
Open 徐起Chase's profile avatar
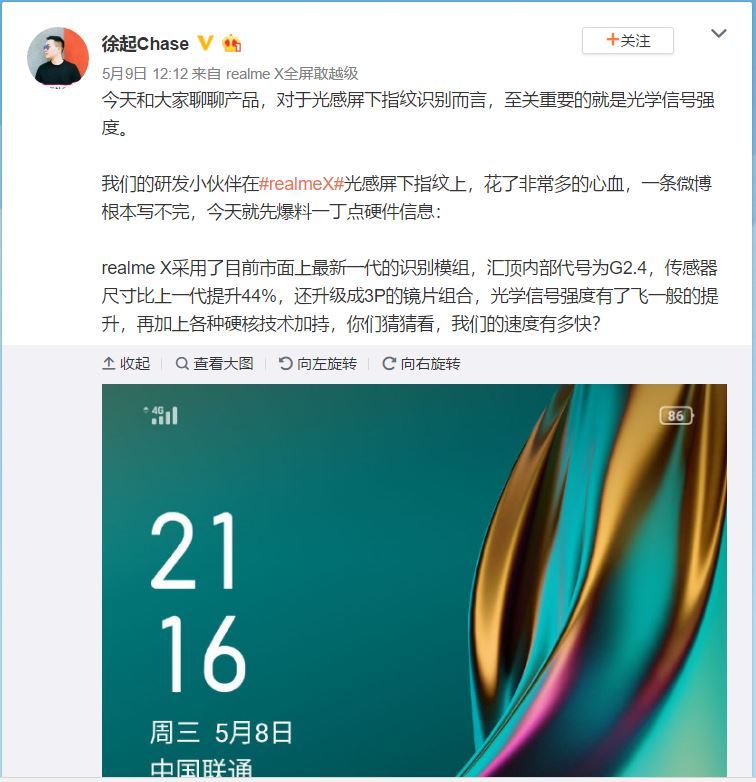click(x=58, y=56)
